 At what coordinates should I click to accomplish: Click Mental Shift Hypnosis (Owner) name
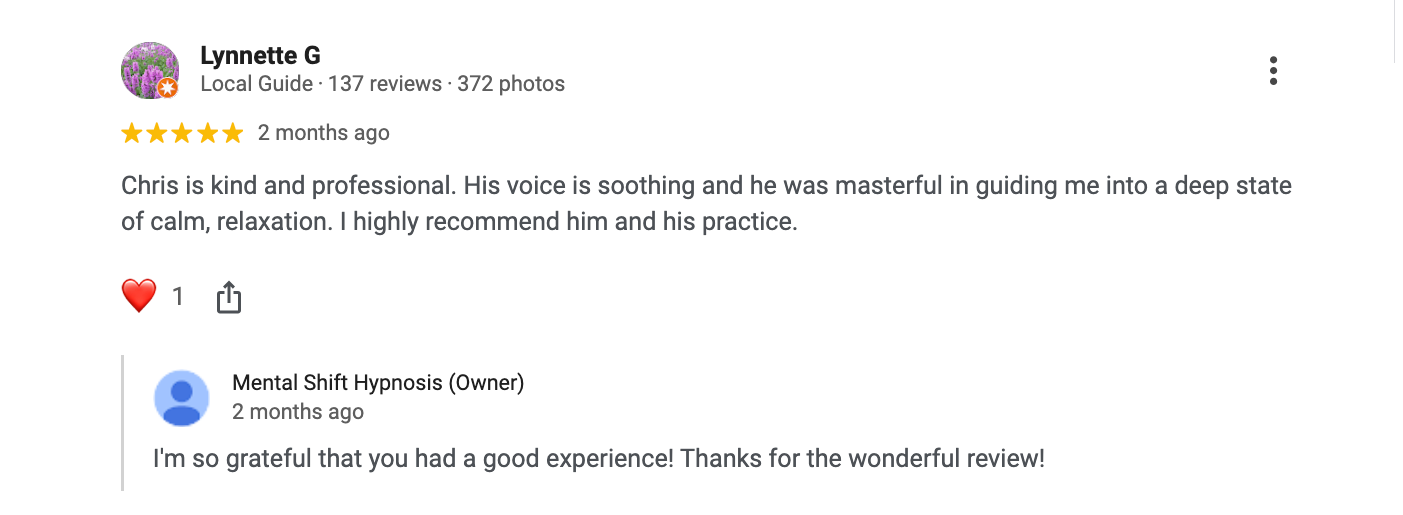tap(378, 382)
